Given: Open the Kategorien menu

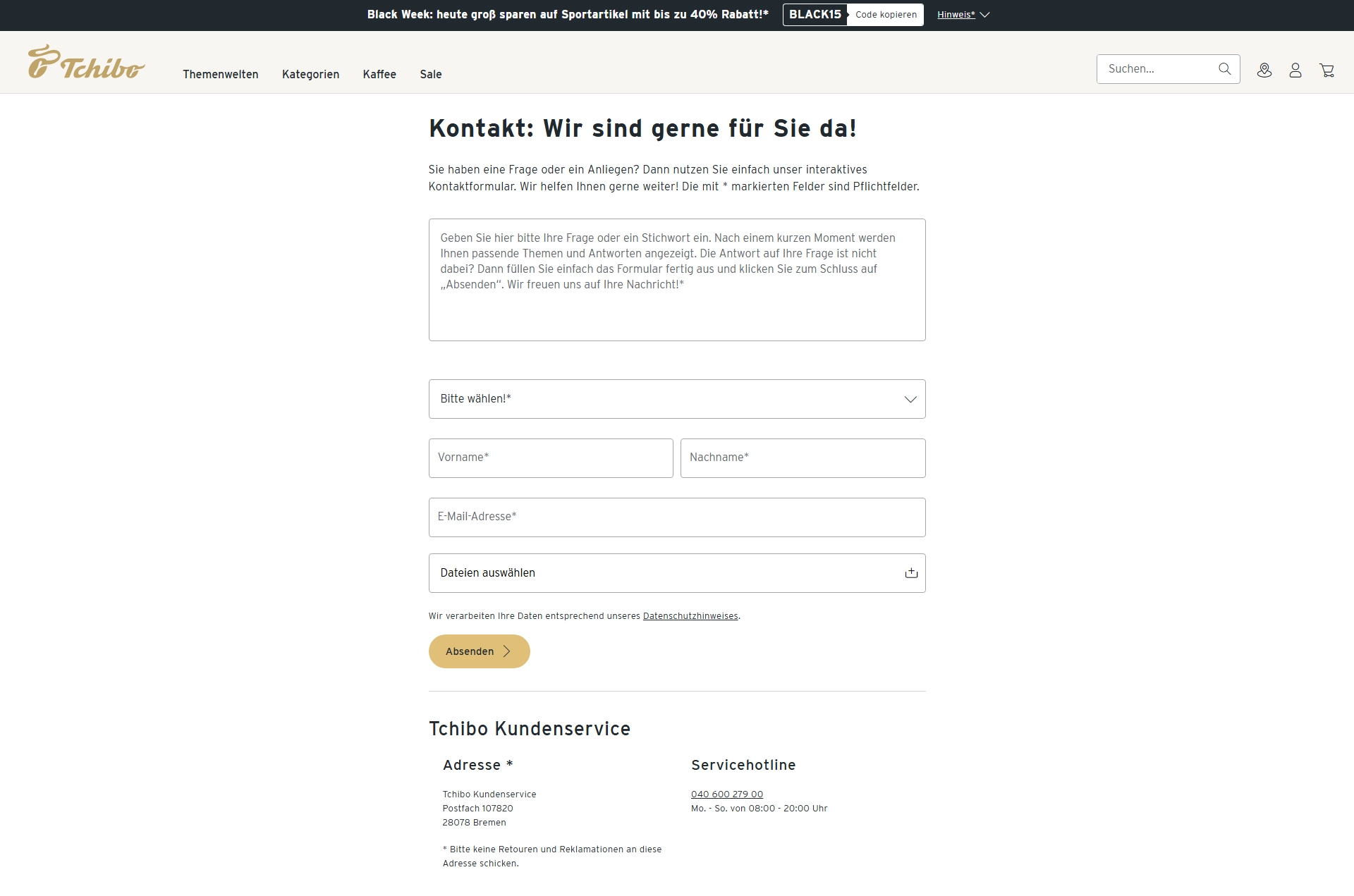Looking at the screenshot, I should (x=310, y=74).
